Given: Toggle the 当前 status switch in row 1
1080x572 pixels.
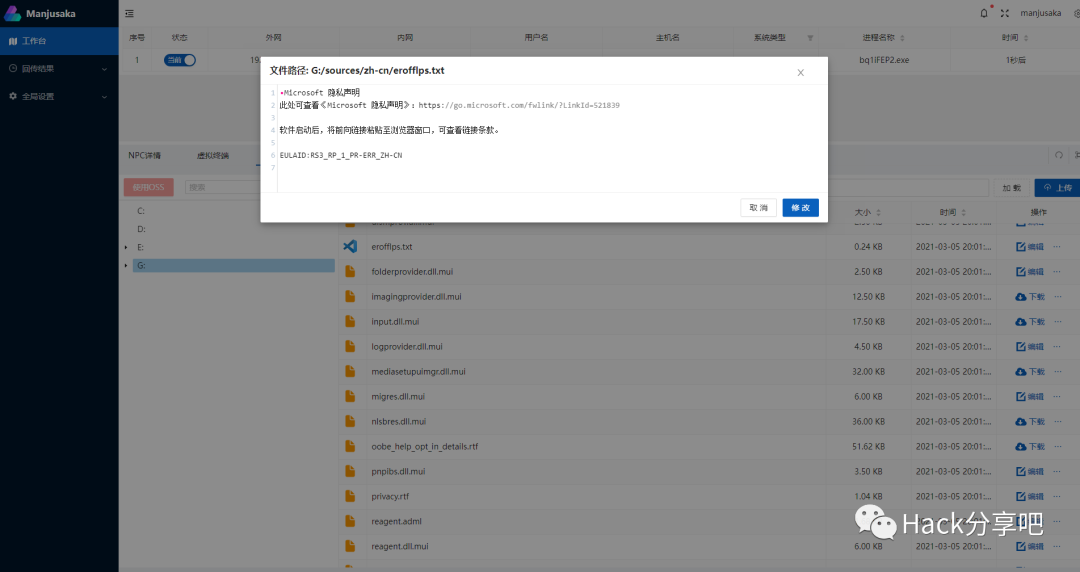Looking at the screenshot, I should point(180,60).
